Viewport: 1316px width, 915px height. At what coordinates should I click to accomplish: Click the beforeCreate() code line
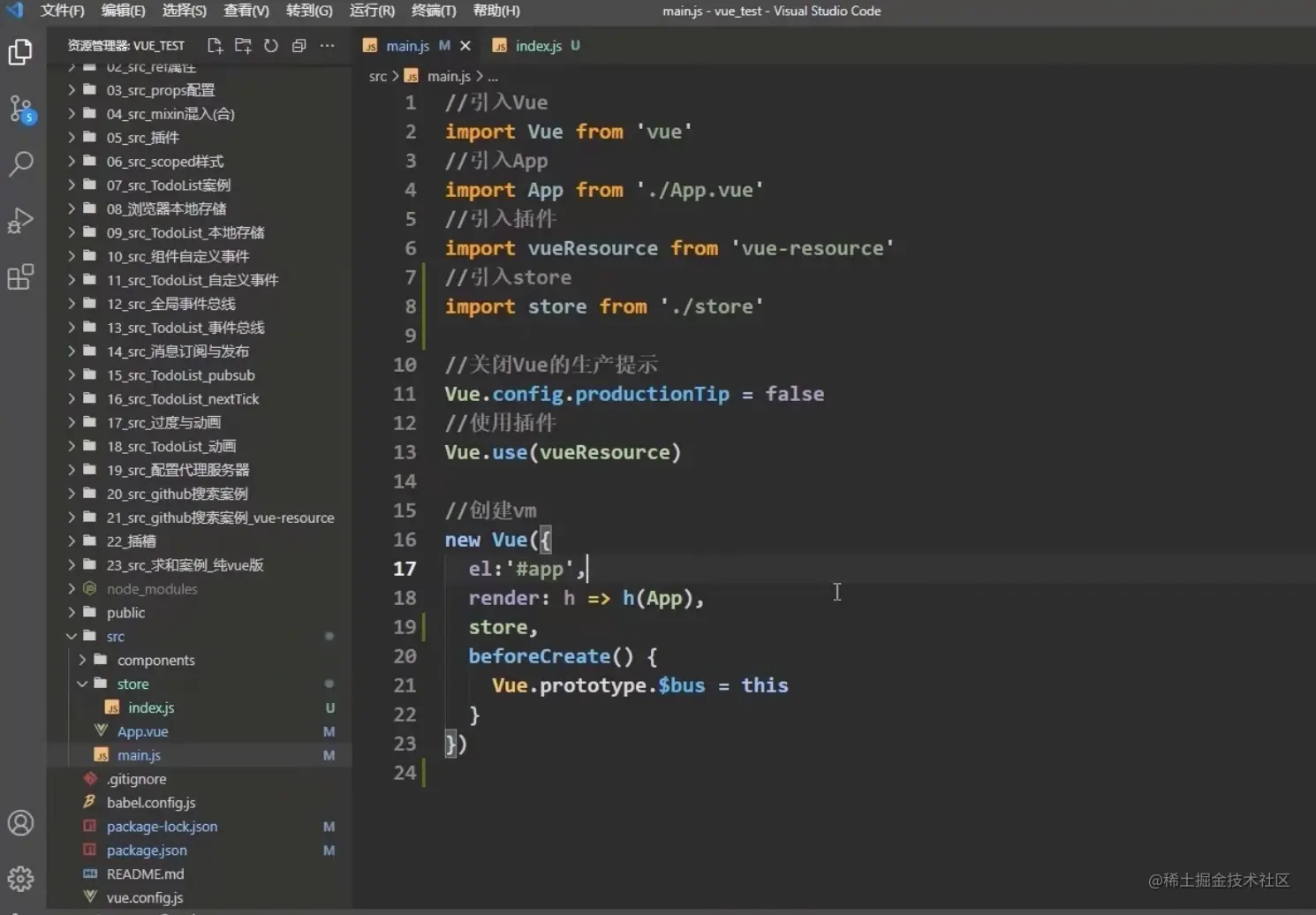pyautogui.click(x=563, y=656)
